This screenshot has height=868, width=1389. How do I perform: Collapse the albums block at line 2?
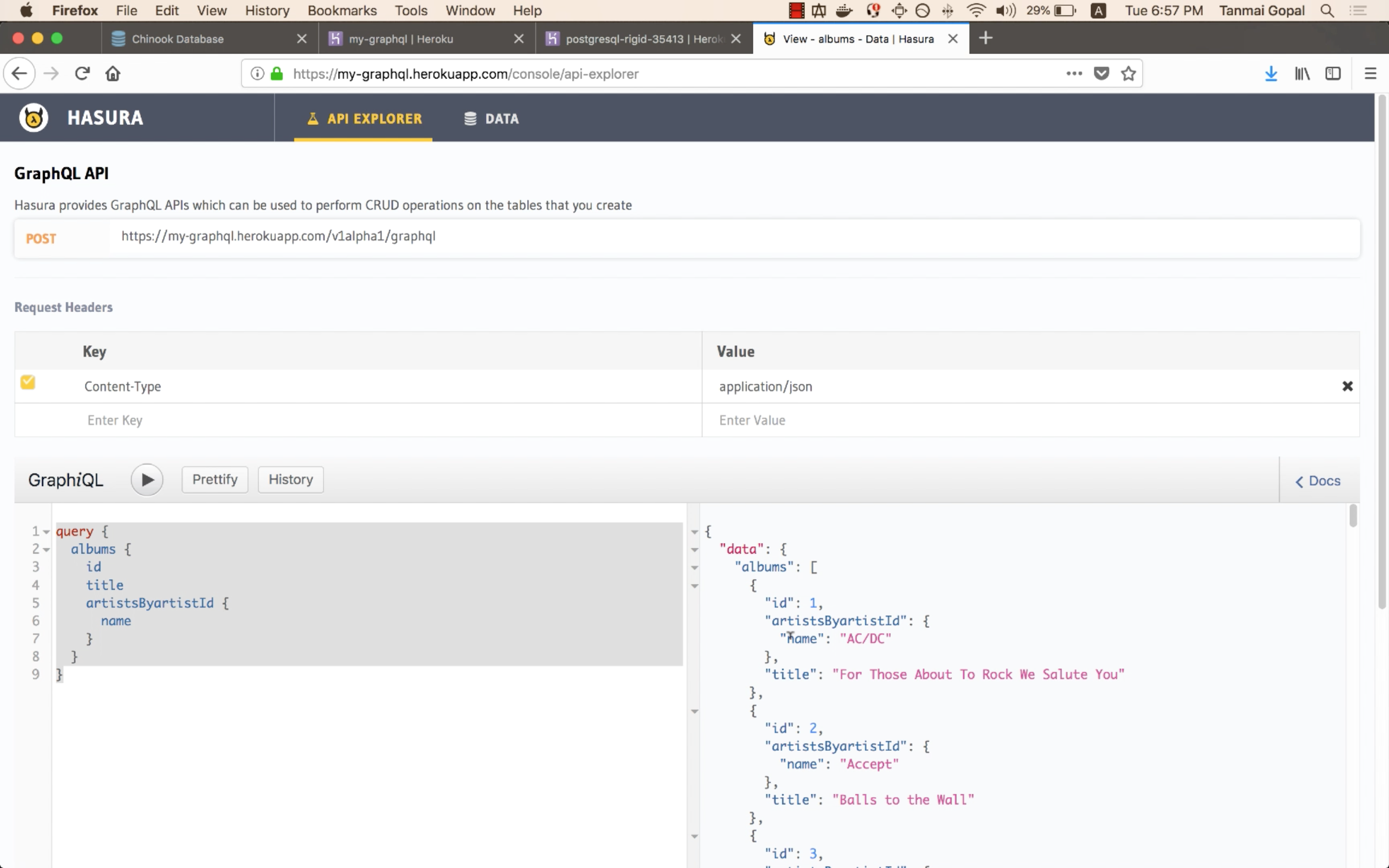[46, 550]
